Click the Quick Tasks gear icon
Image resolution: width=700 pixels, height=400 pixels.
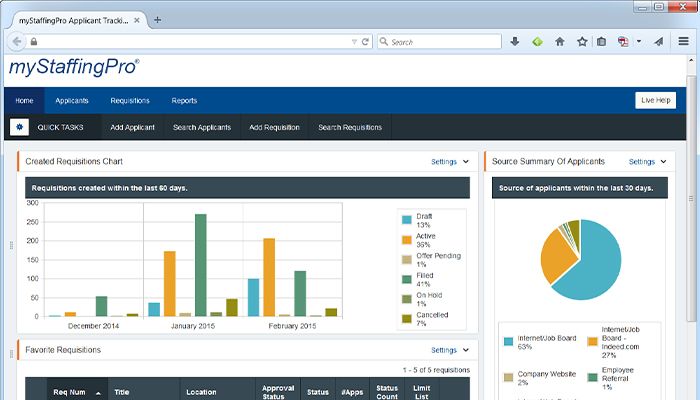click(19, 127)
